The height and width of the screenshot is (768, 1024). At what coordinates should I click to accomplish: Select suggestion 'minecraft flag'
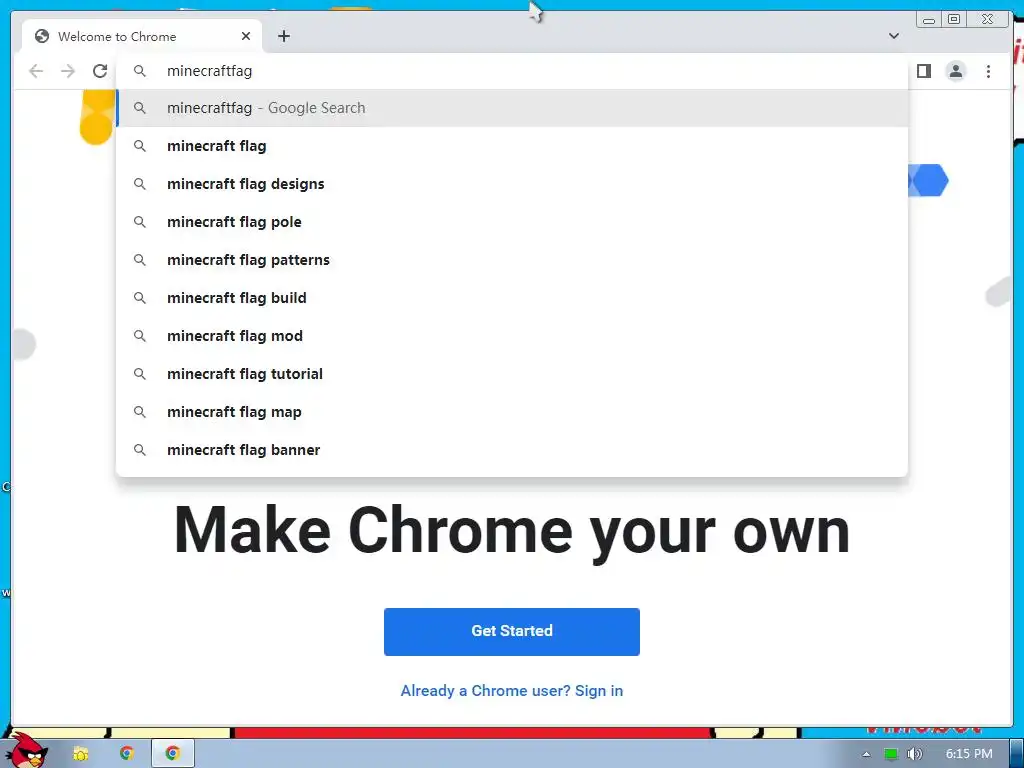[512, 146]
